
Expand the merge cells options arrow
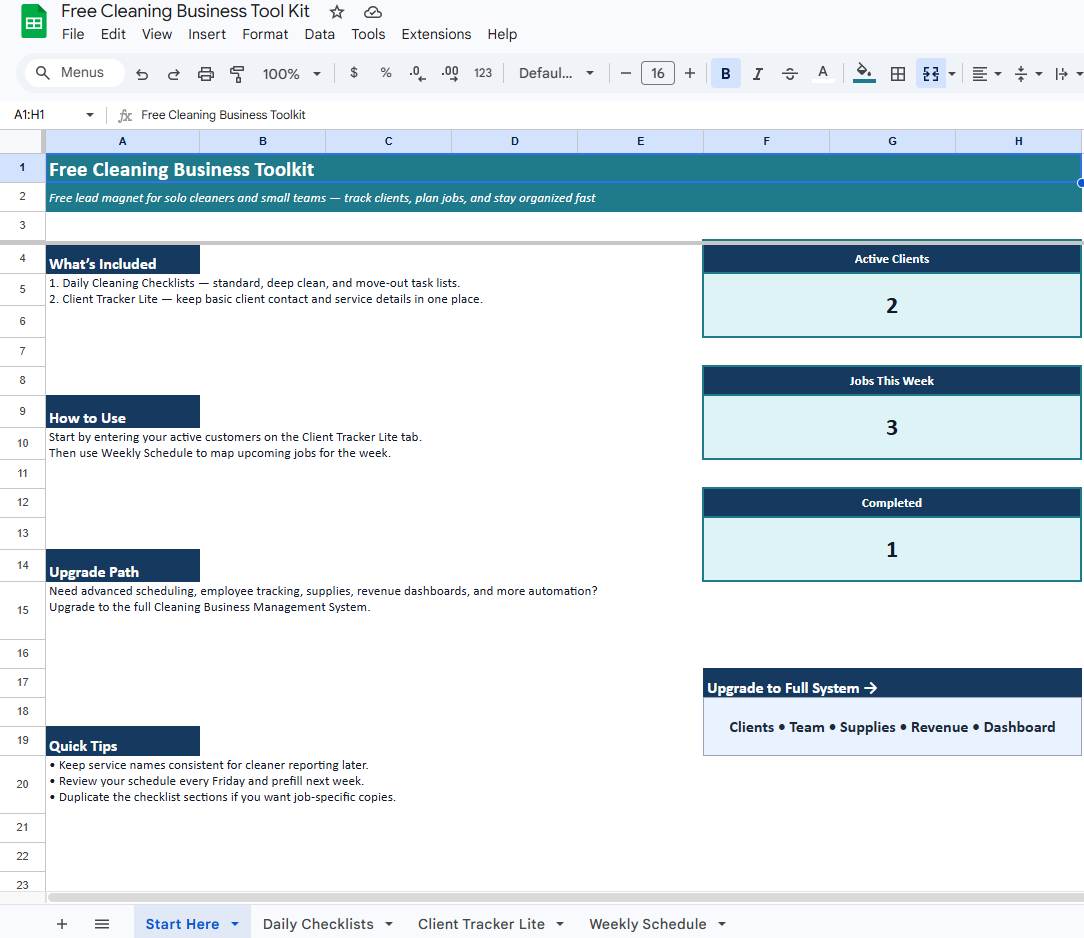[952, 74]
